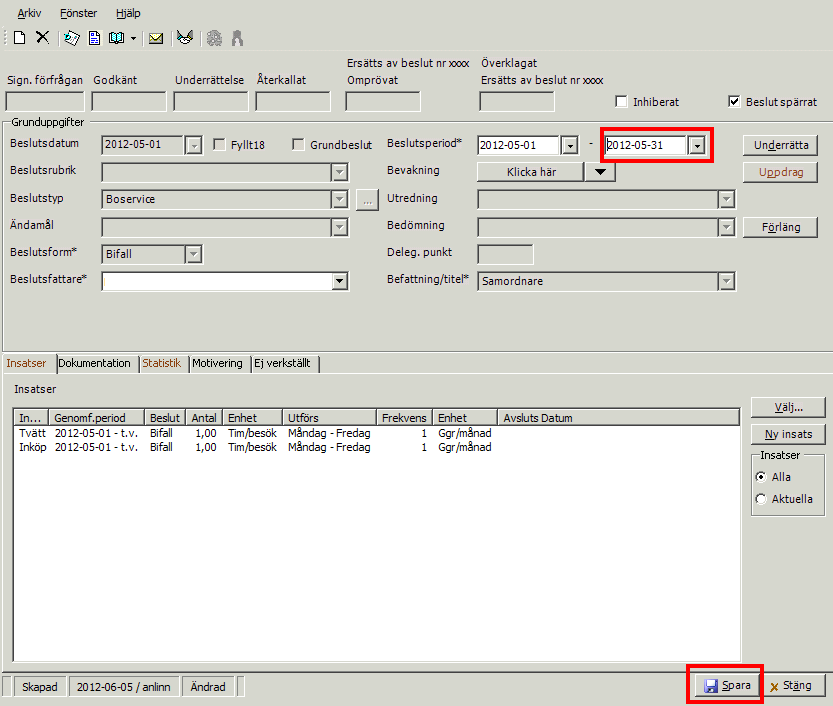Toggle the Inhiberat checkbox

(621, 101)
